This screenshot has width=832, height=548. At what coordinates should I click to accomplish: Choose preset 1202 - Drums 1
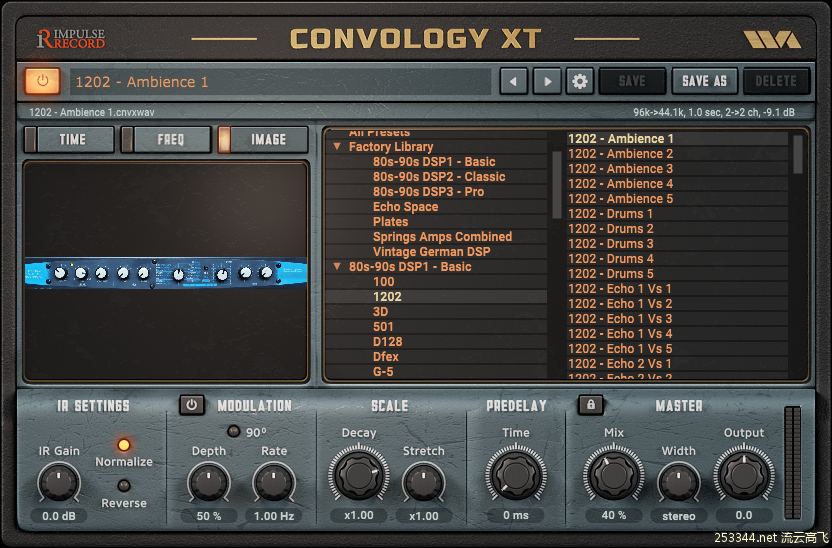pos(677,214)
